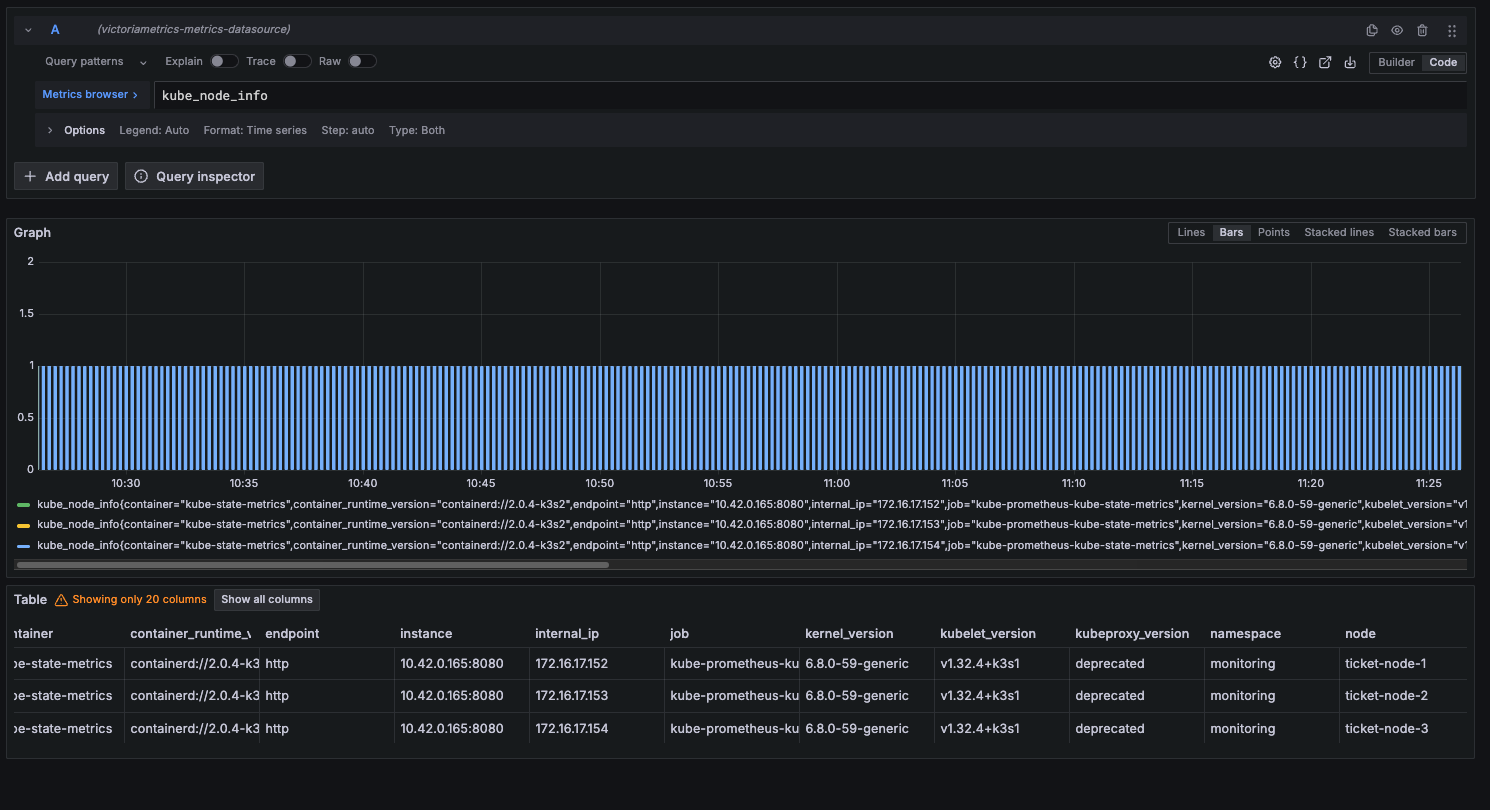Select the Bars graph style
Screen dimensions: 1490x810
(x=1231, y=232)
